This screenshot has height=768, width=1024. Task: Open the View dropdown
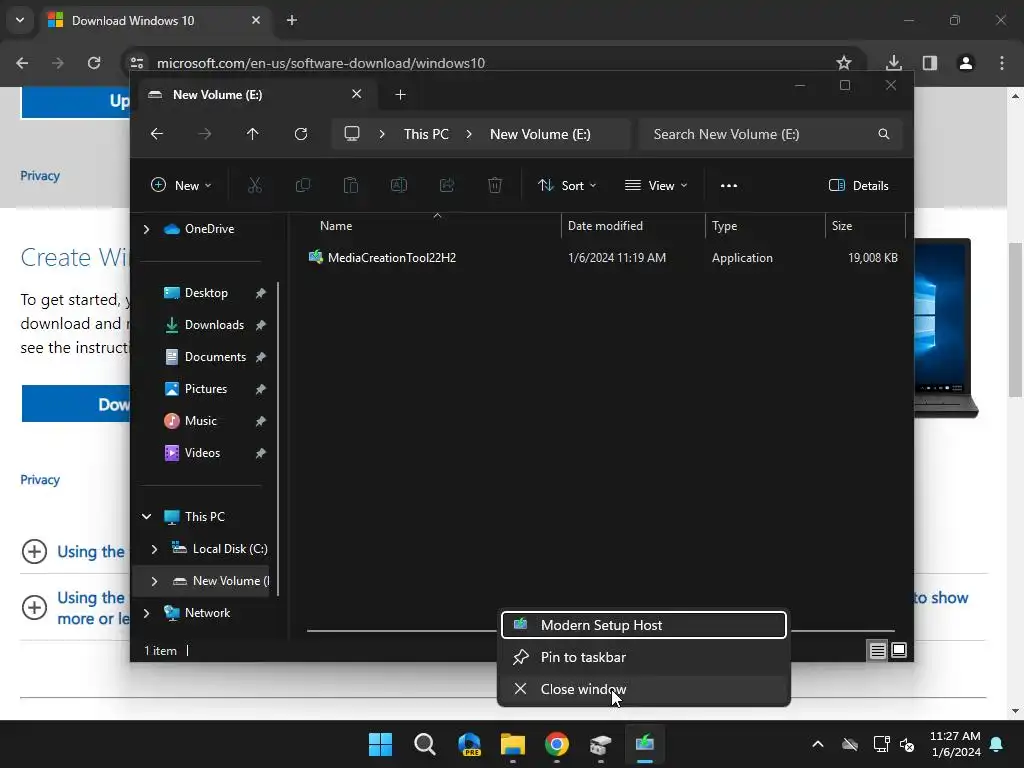click(656, 185)
